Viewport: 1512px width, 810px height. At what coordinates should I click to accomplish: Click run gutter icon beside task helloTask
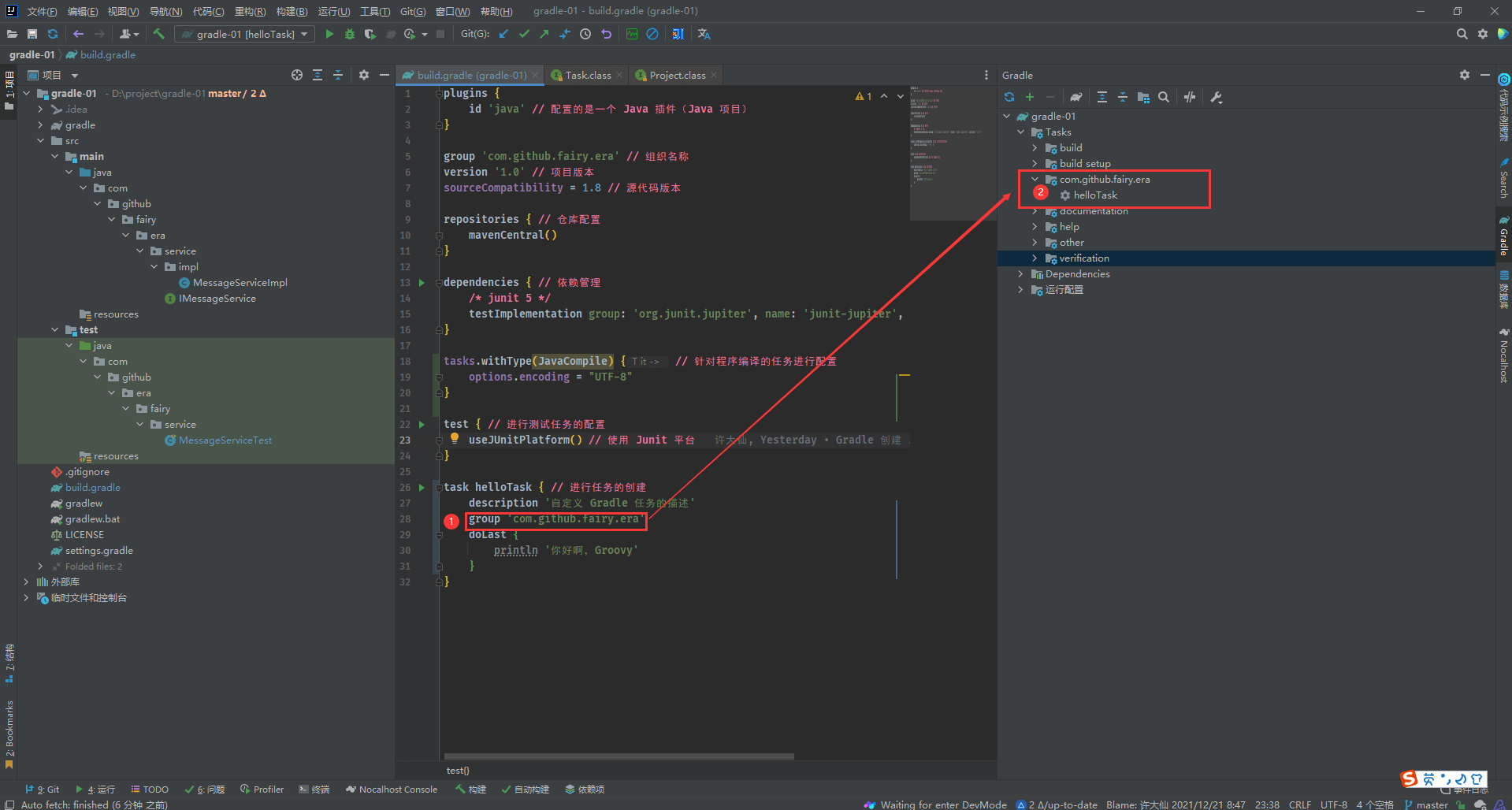coord(422,488)
